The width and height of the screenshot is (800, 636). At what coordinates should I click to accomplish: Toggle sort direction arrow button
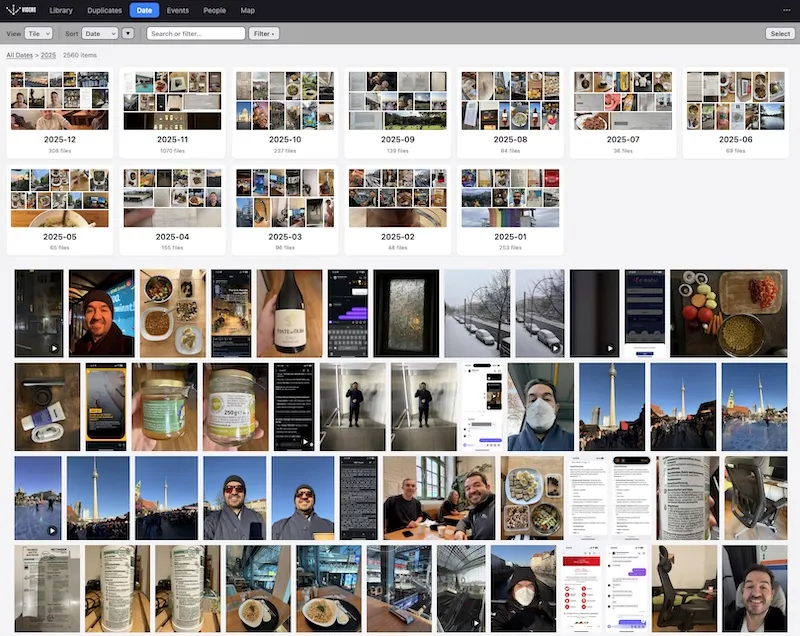[x=128, y=34]
